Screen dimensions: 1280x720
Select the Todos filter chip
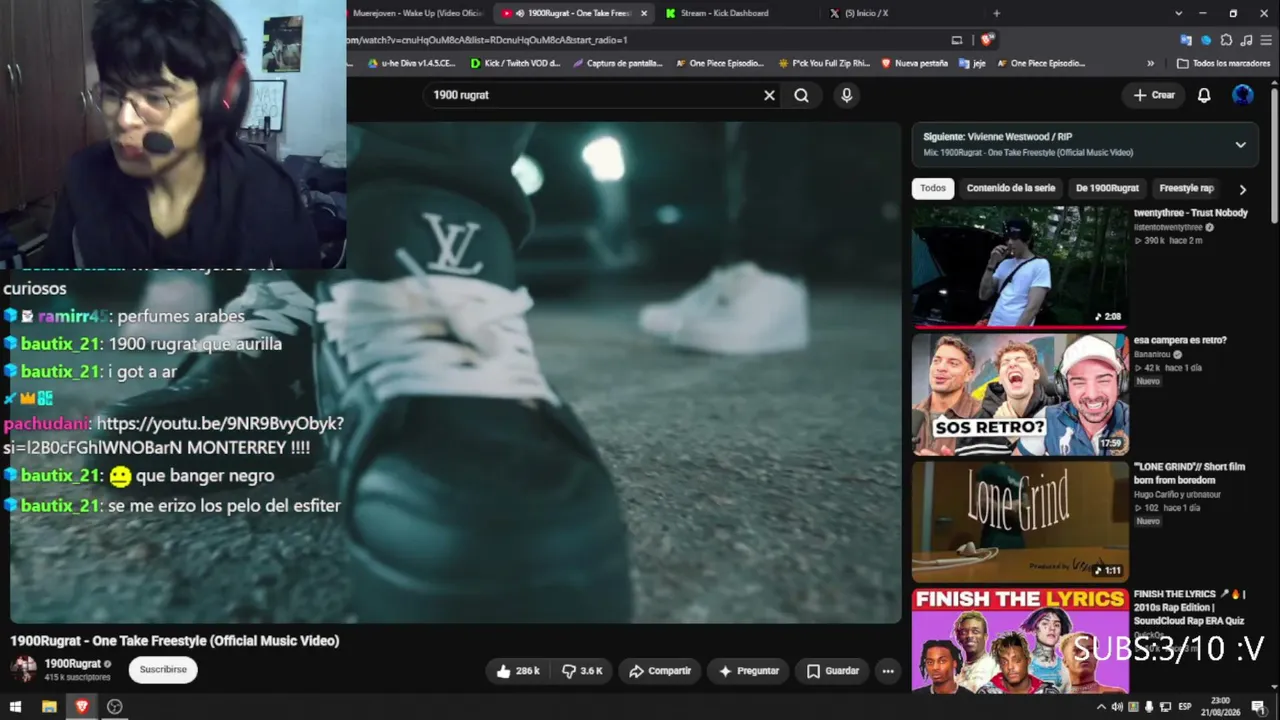(933, 188)
